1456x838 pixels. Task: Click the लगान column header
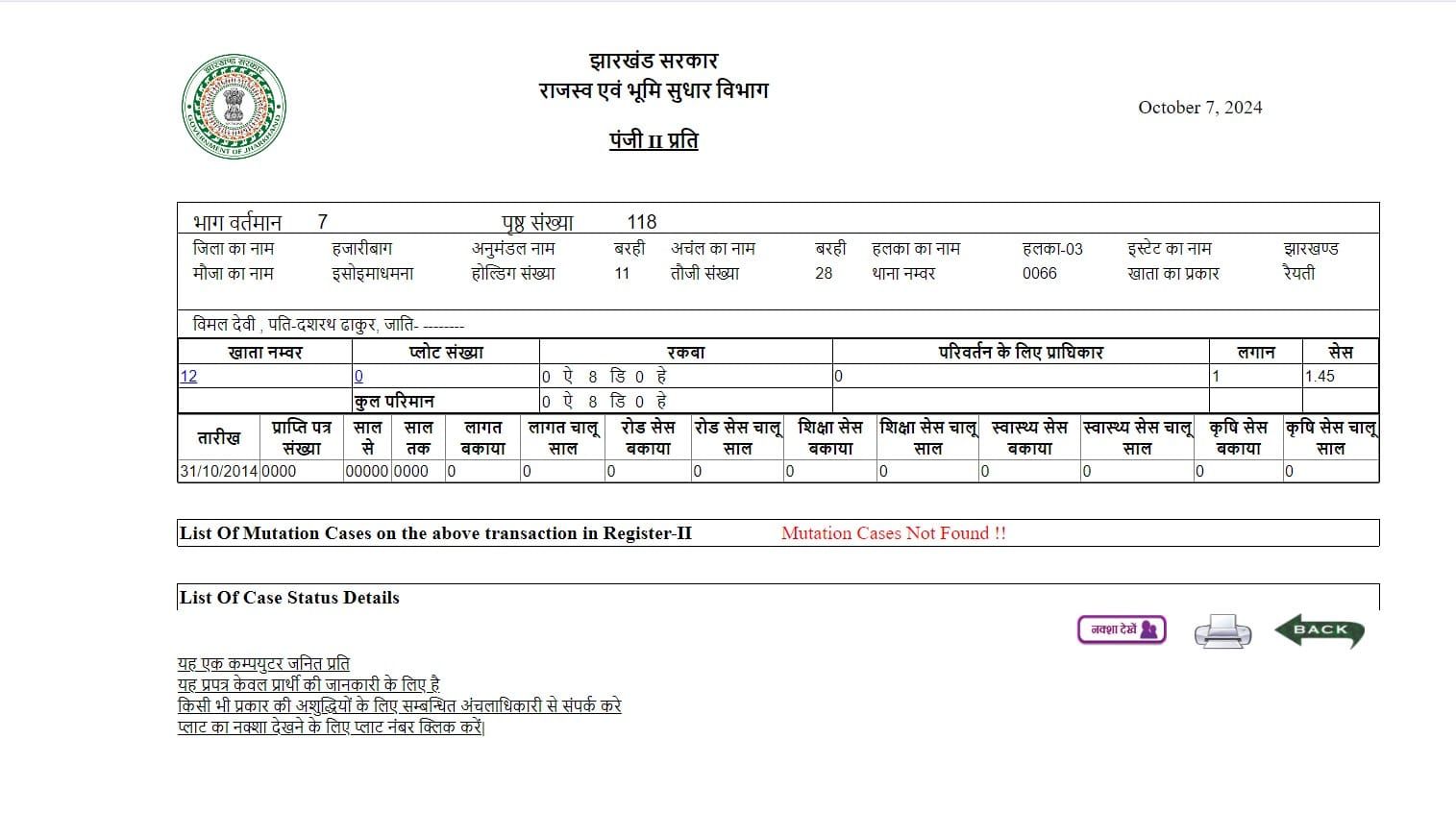[1255, 352]
